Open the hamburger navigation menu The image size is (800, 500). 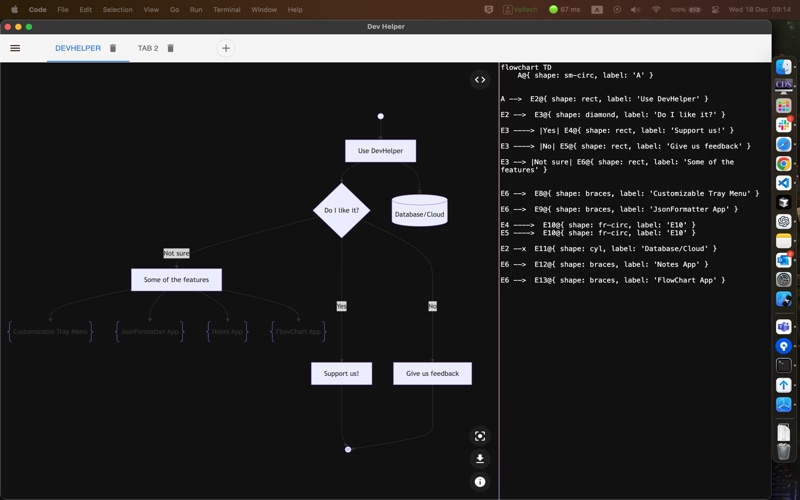[15, 48]
